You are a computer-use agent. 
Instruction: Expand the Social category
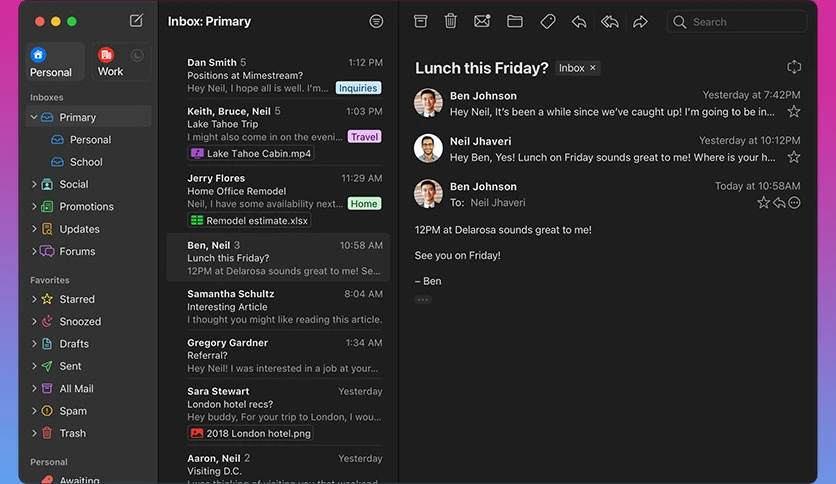34,184
